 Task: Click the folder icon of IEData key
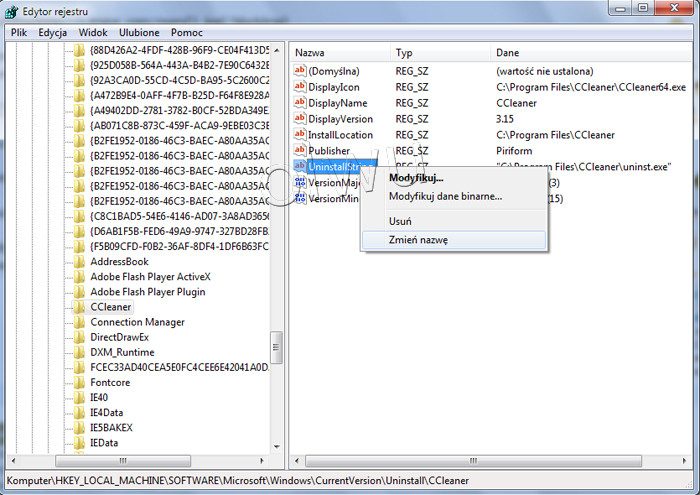click(x=79, y=443)
